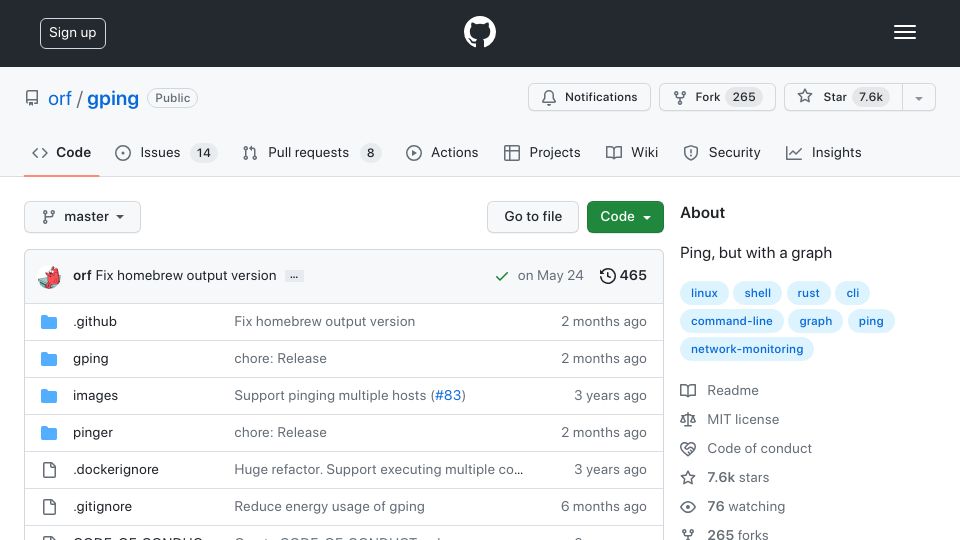Select the command-line topic tag
Image resolution: width=960 pixels, height=540 pixels.
coord(732,321)
